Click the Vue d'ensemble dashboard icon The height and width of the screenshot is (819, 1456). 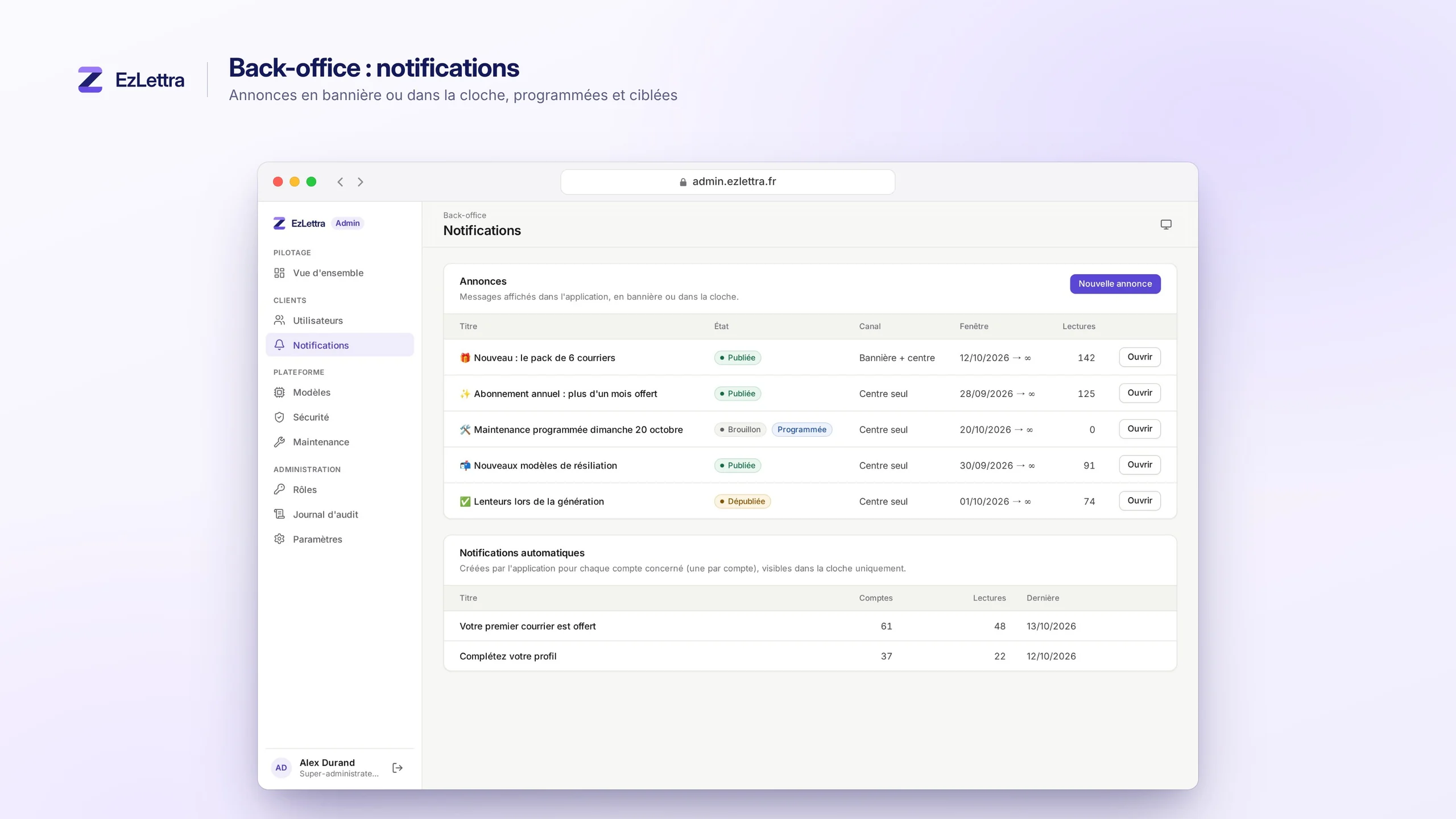(279, 273)
